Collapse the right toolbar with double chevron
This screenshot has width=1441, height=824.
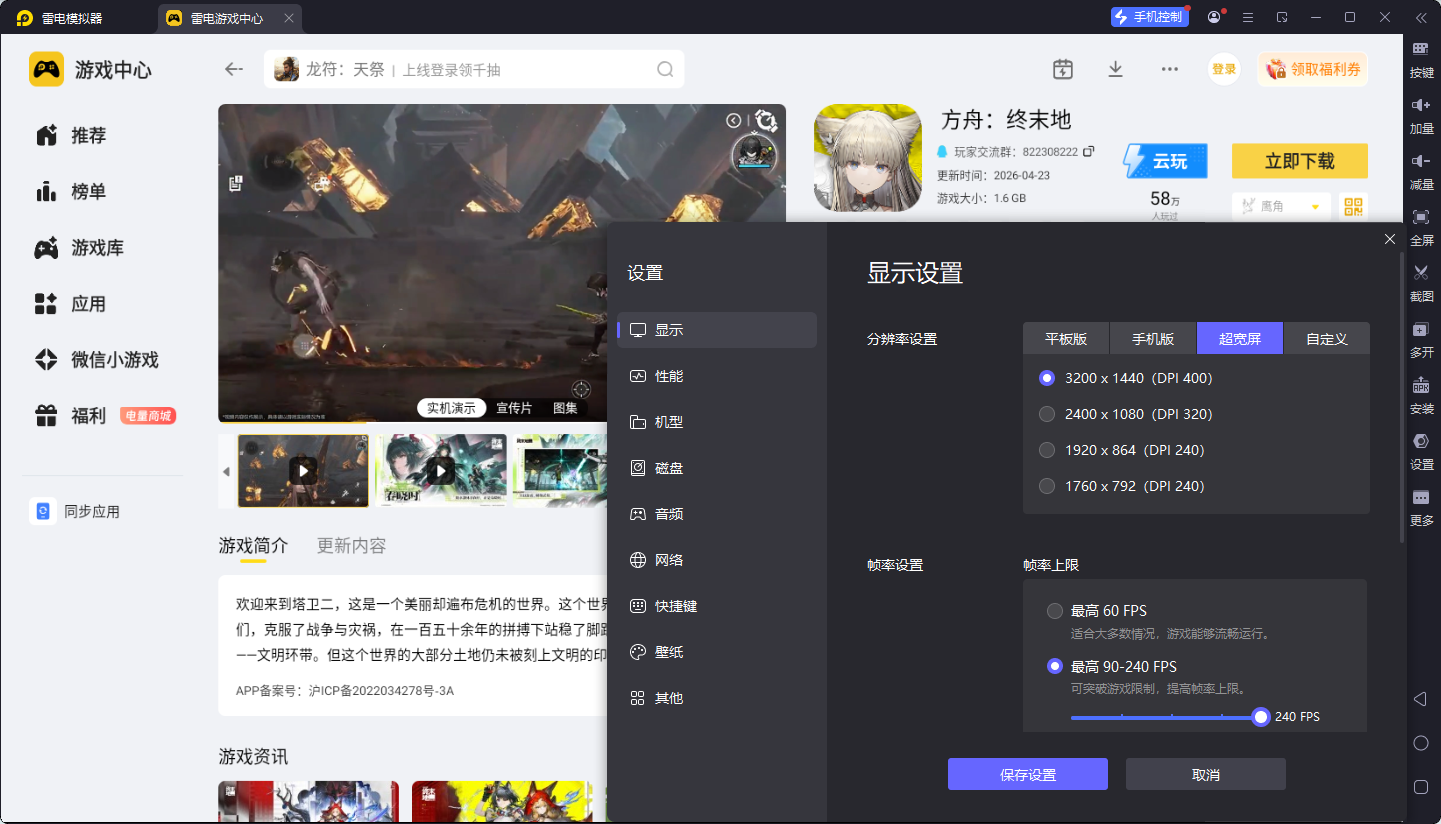(x=1421, y=17)
